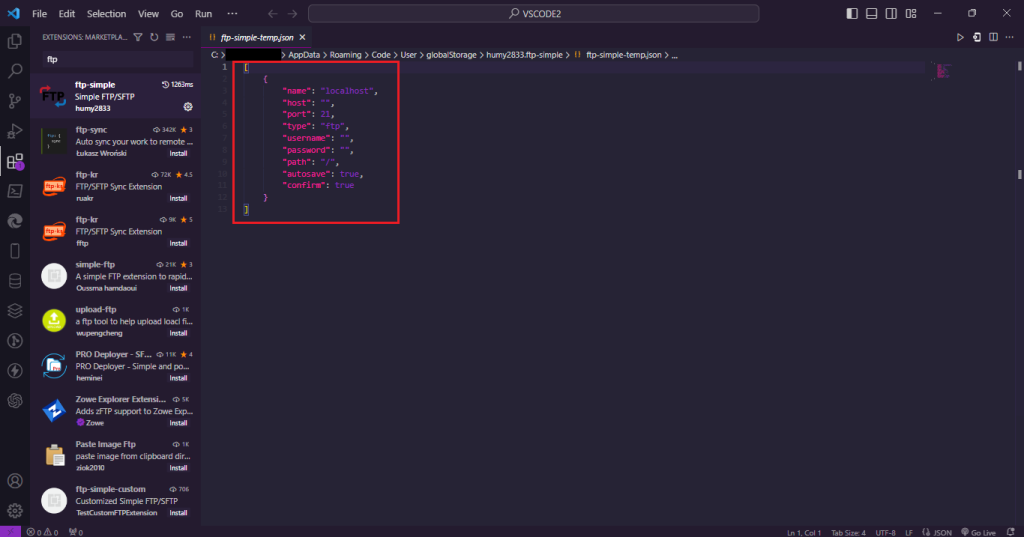Open the Microsoft Edge tools icon

pos(14,221)
